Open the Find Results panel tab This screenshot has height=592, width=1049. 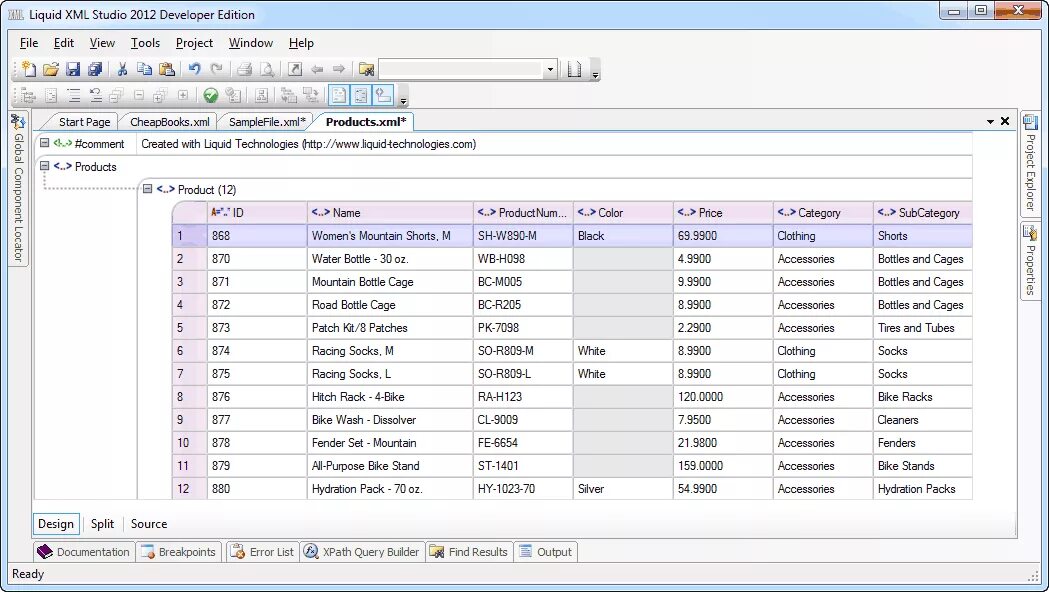(469, 552)
